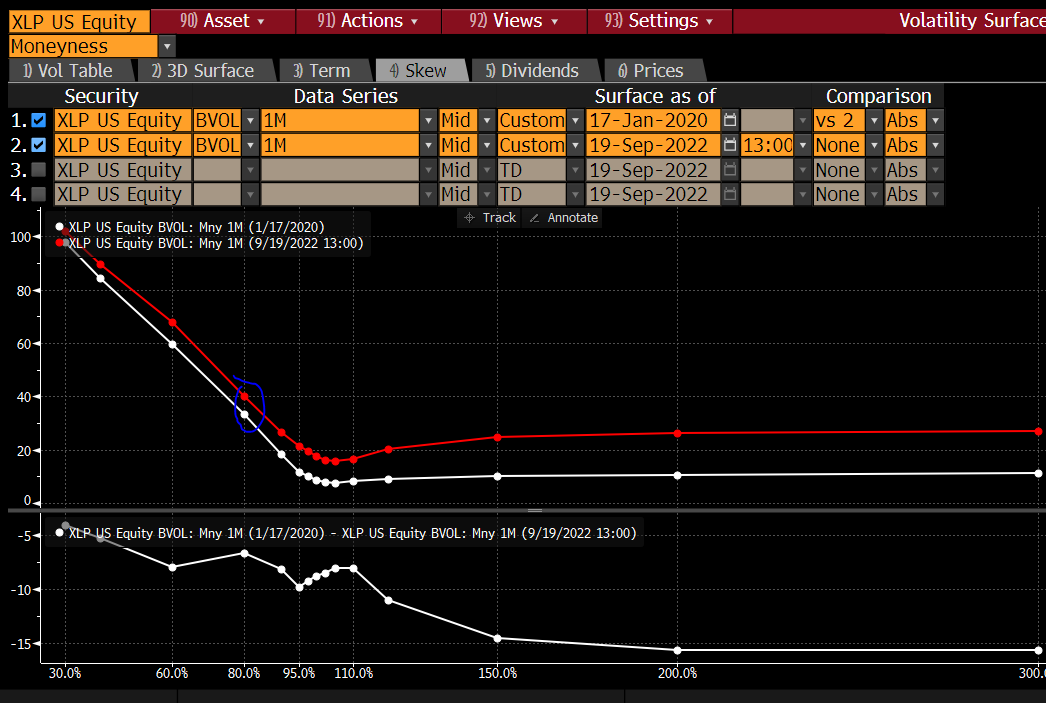Click the red 9/19/2022 legend marker
Image resolution: width=1046 pixels, height=703 pixels.
(x=59, y=243)
